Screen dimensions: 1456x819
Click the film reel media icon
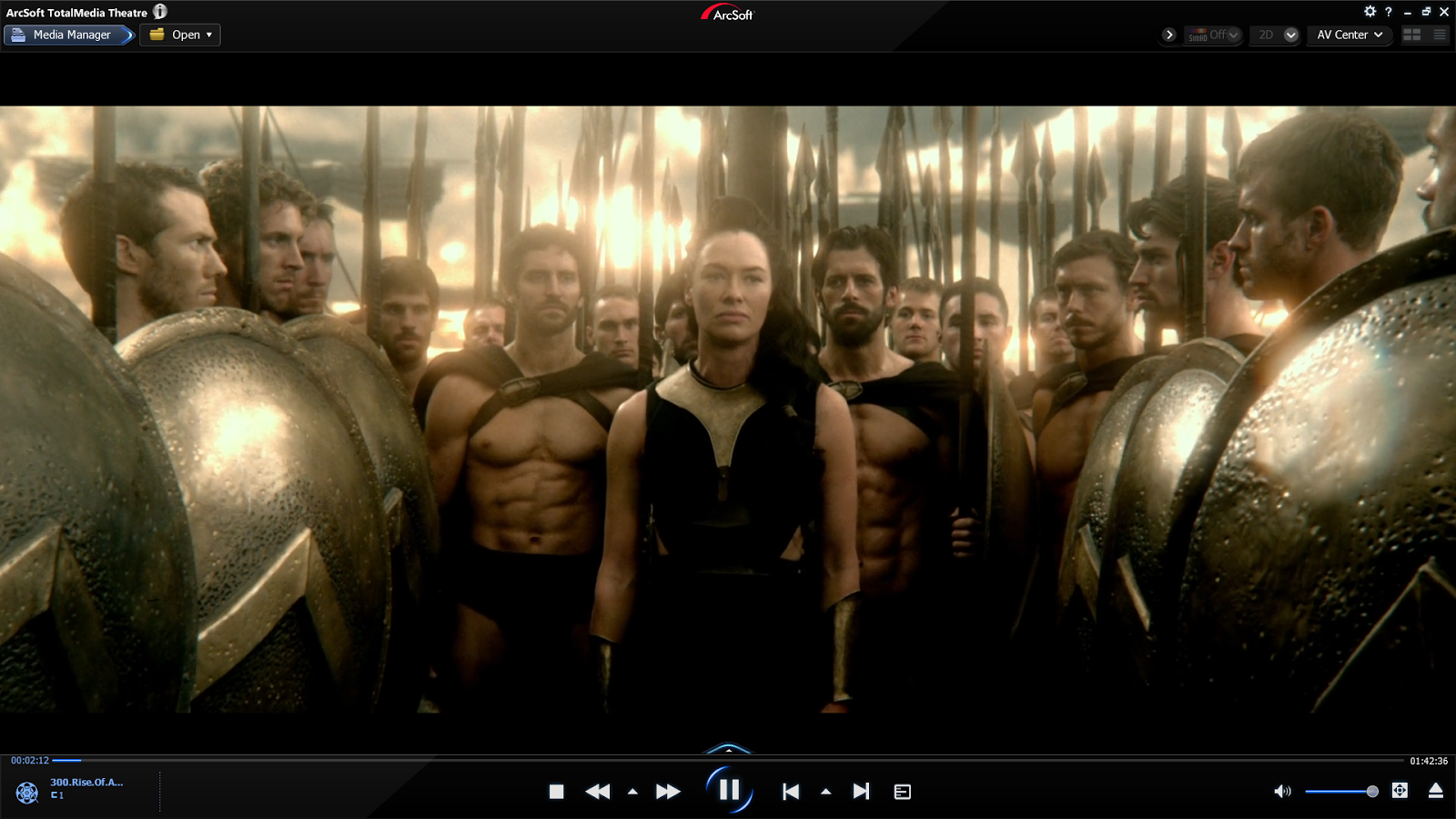(x=27, y=793)
